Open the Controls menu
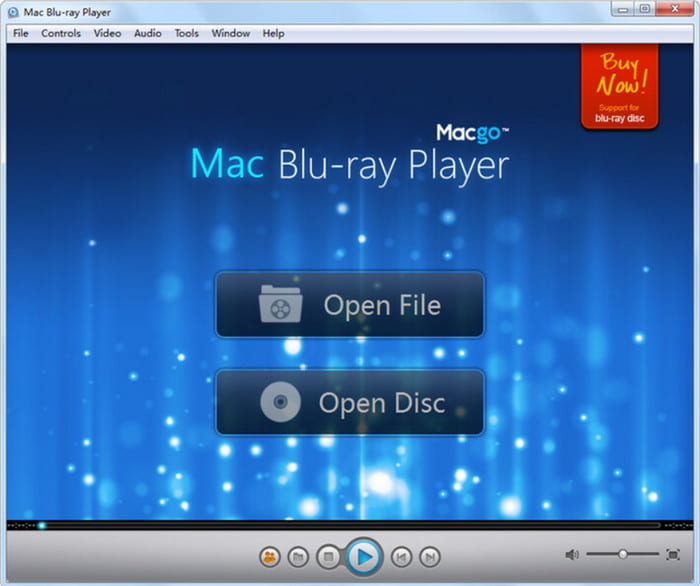This screenshot has width=700, height=586. (x=61, y=33)
